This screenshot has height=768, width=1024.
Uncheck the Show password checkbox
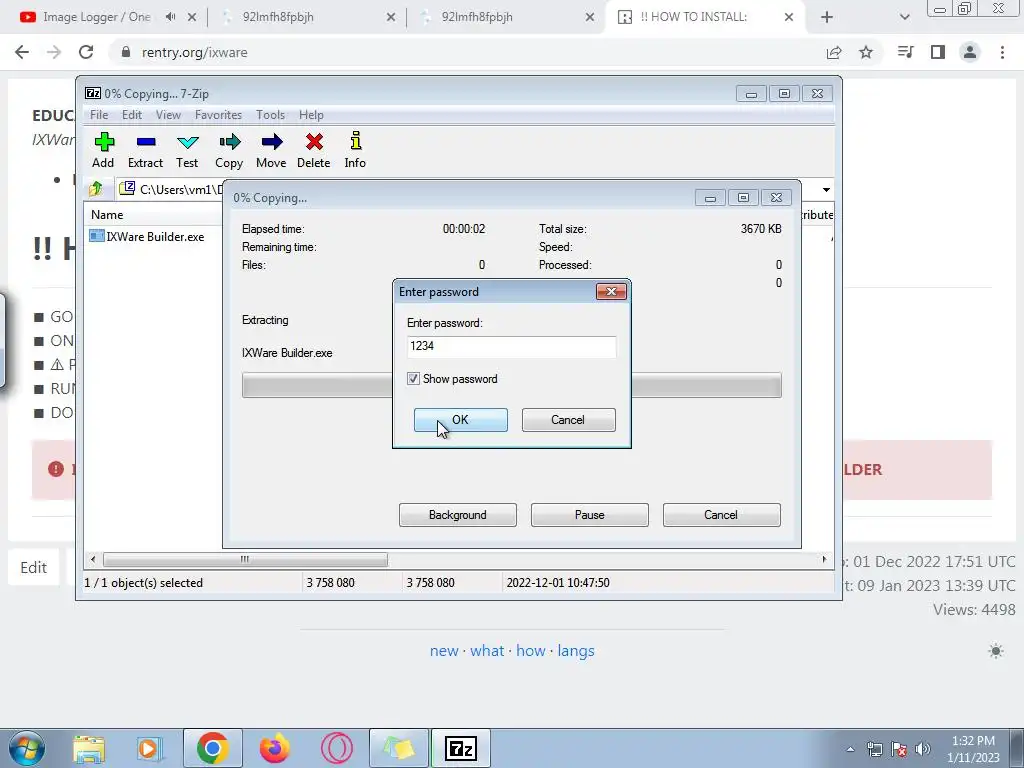click(413, 379)
